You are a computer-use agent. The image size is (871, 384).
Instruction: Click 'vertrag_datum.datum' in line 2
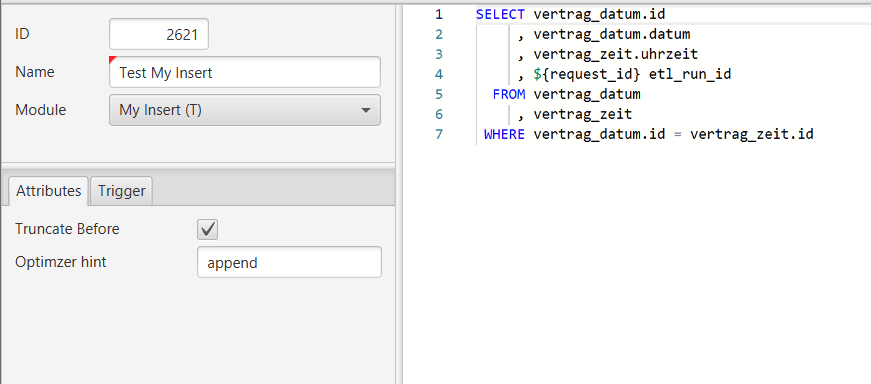pyautogui.click(x=612, y=34)
